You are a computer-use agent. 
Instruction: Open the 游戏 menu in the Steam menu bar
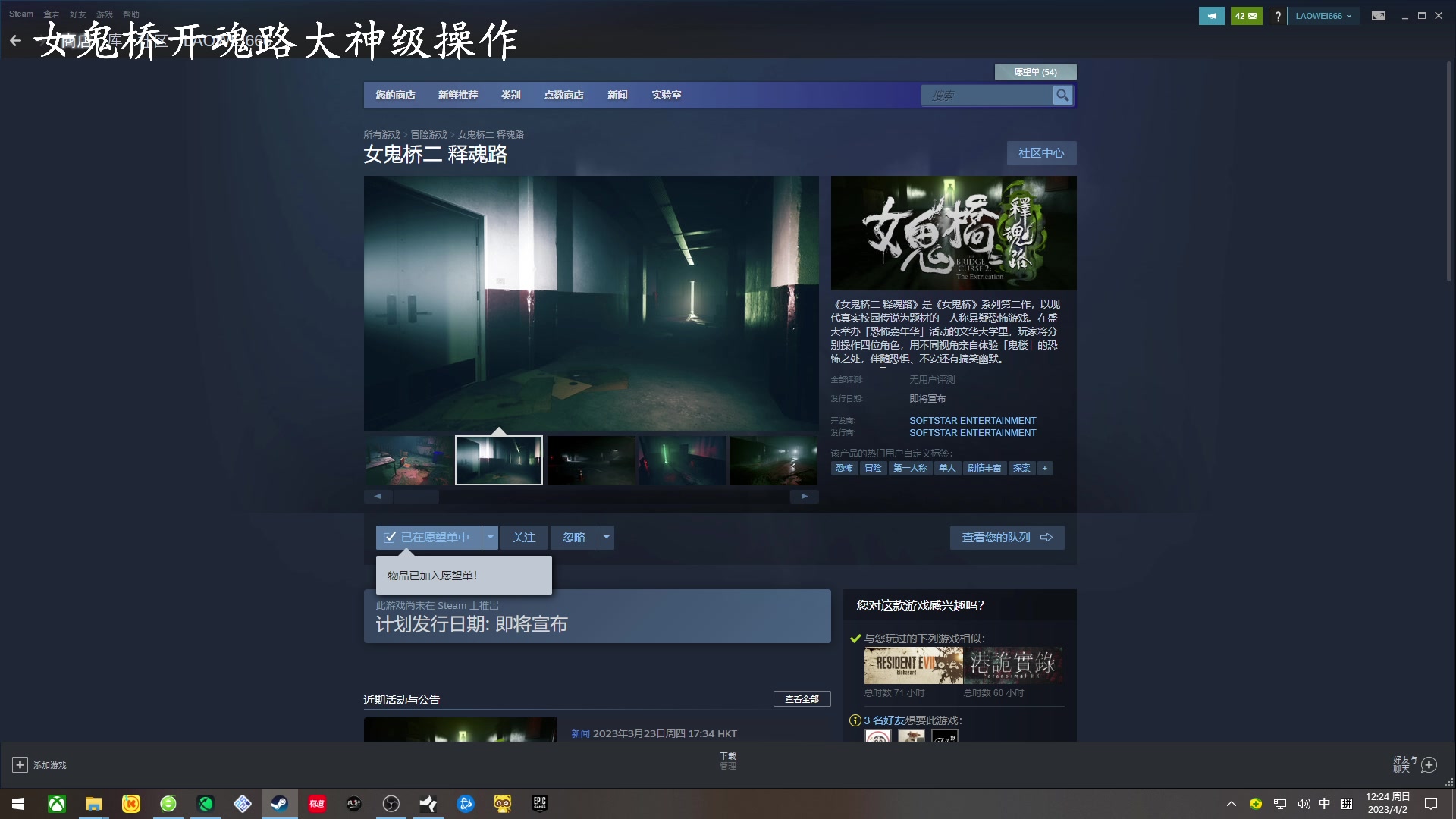(x=104, y=14)
